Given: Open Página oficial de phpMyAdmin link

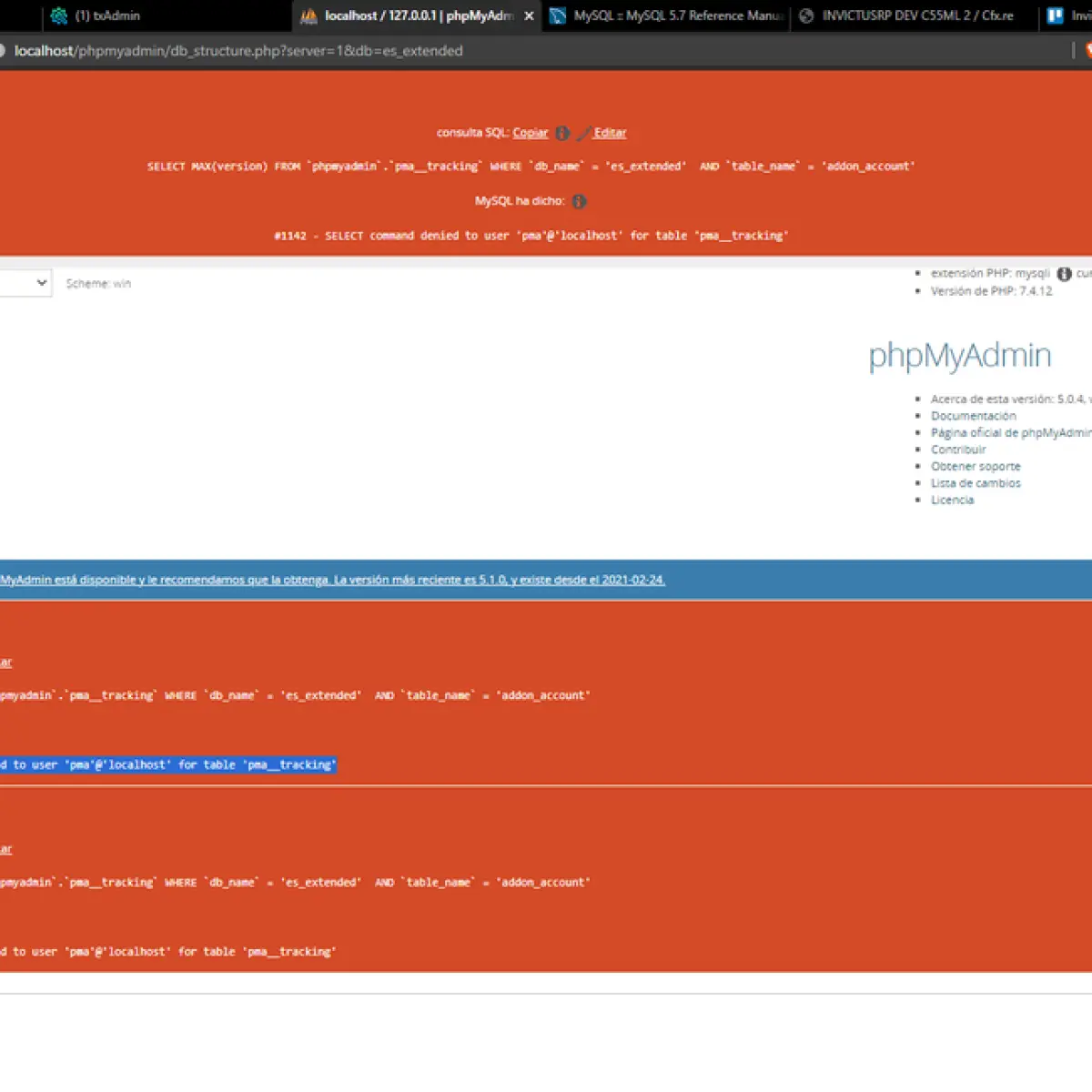Looking at the screenshot, I should (1010, 433).
